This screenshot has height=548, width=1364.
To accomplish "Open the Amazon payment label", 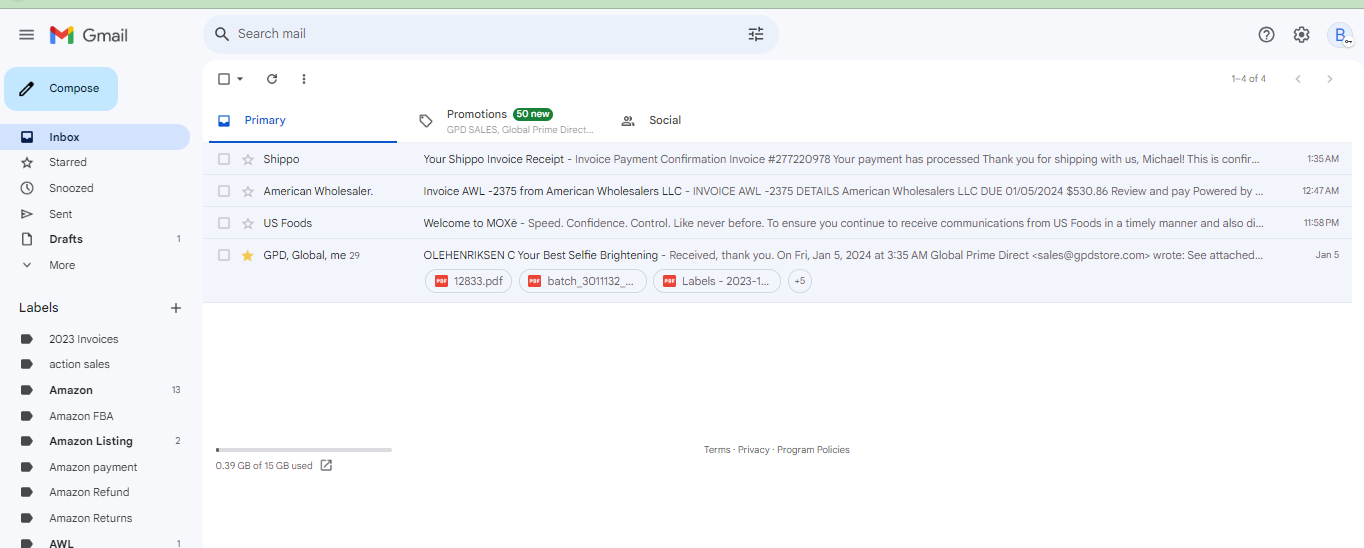I will coord(95,467).
